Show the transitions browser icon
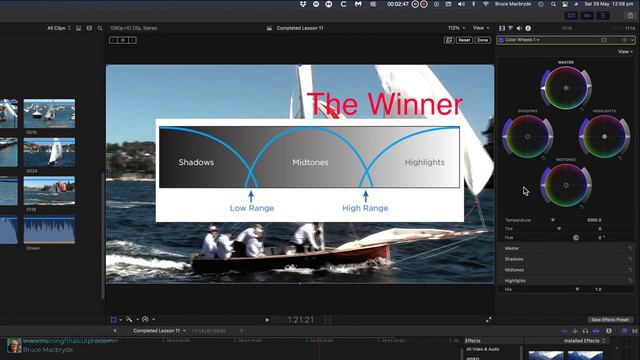This screenshot has height=360, width=640. pos(635,331)
